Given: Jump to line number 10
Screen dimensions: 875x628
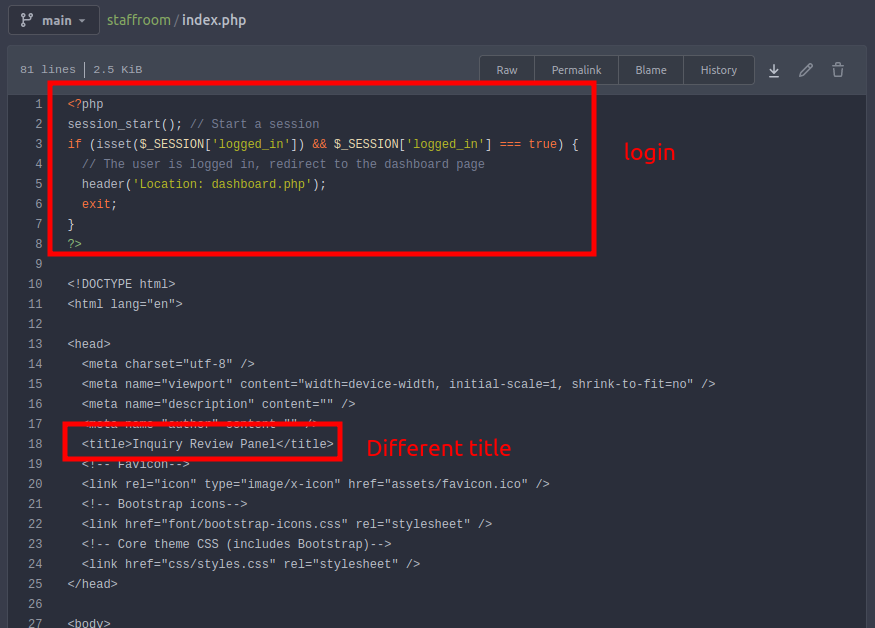Looking at the screenshot, I should pos(35,284).
